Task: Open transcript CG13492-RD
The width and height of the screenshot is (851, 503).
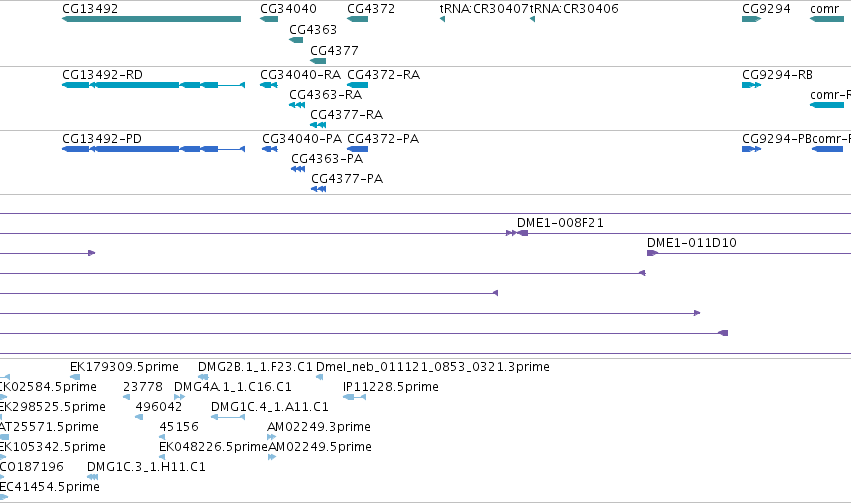Action: [154, 85]
